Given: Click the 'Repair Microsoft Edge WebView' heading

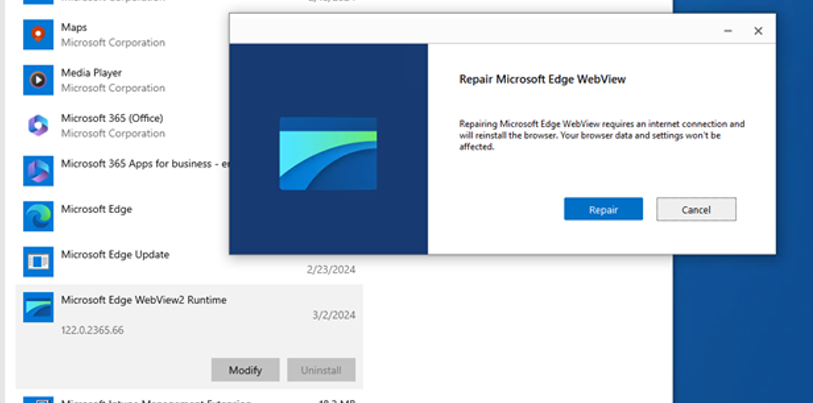Looking at the screenshot, I should coord(542,79).
